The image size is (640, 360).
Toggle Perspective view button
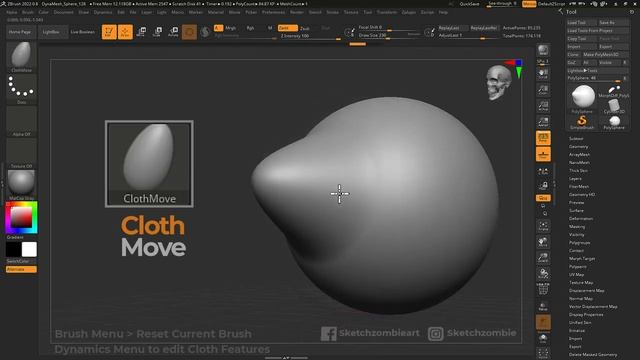(x=543, y=138)
